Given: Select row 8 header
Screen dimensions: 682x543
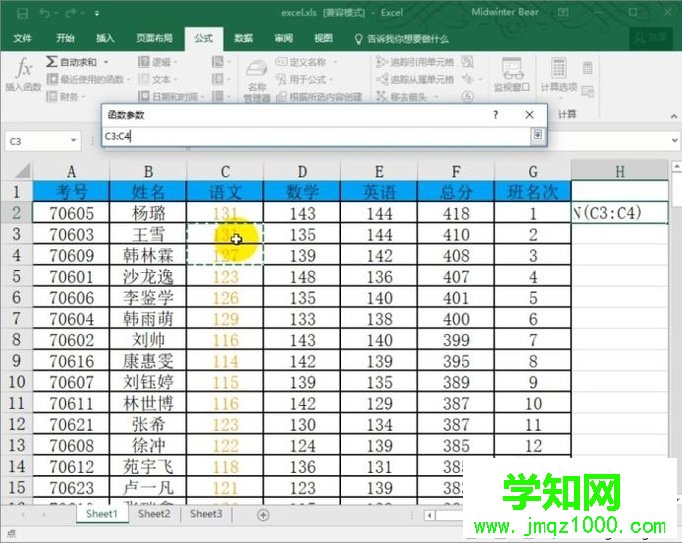Looking at the screenshot, I should [x=17, y=340].
